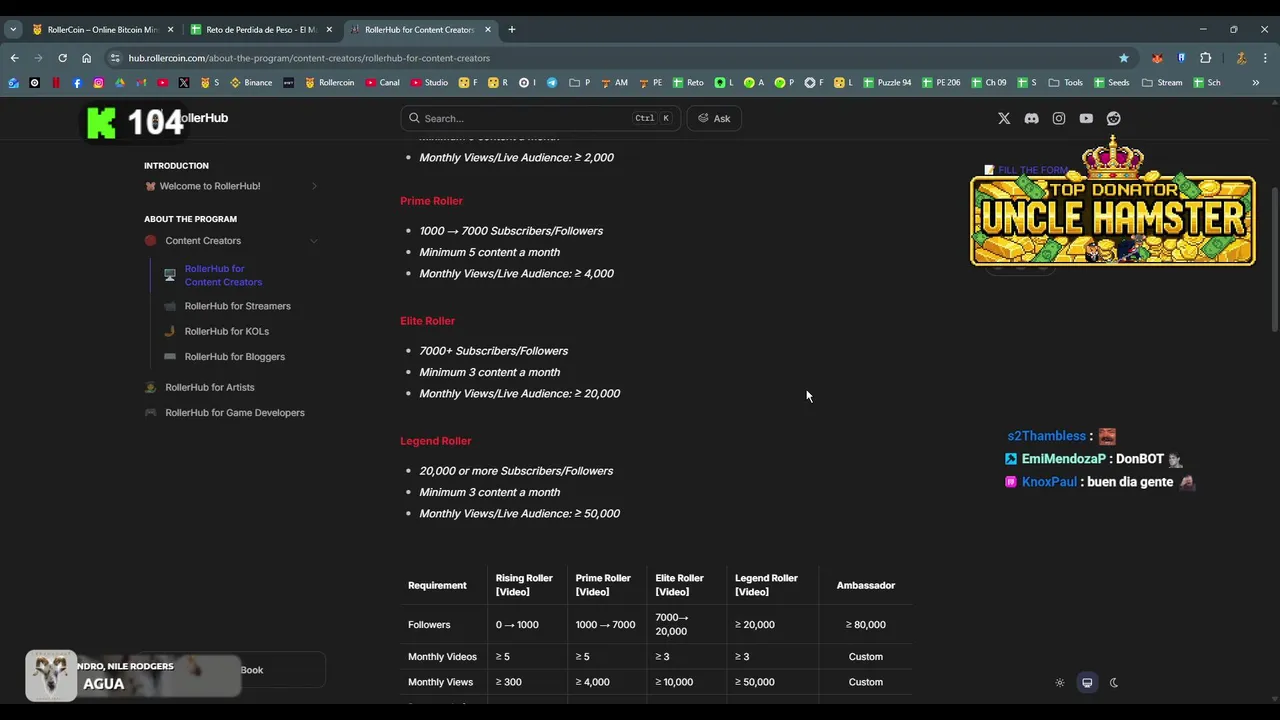
Task: Open the Studio YouTube bookmark
Action: pos(429,83)
